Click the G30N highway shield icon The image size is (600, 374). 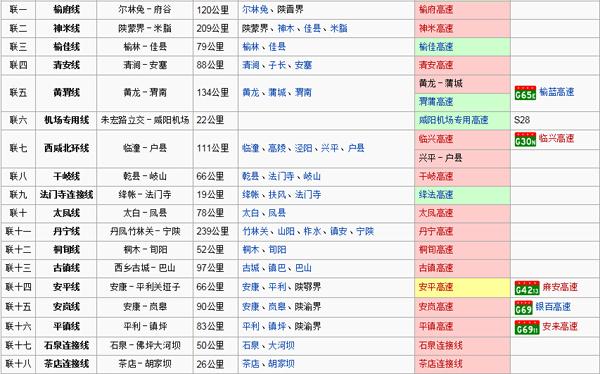click(x=525, y=139)
